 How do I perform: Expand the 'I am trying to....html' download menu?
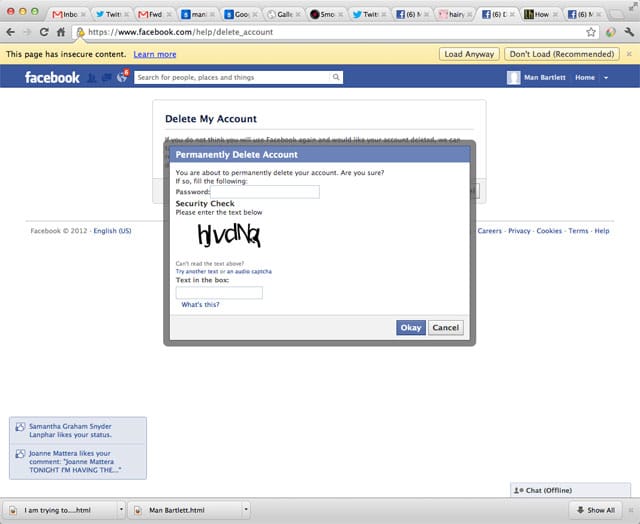point(121,509)
